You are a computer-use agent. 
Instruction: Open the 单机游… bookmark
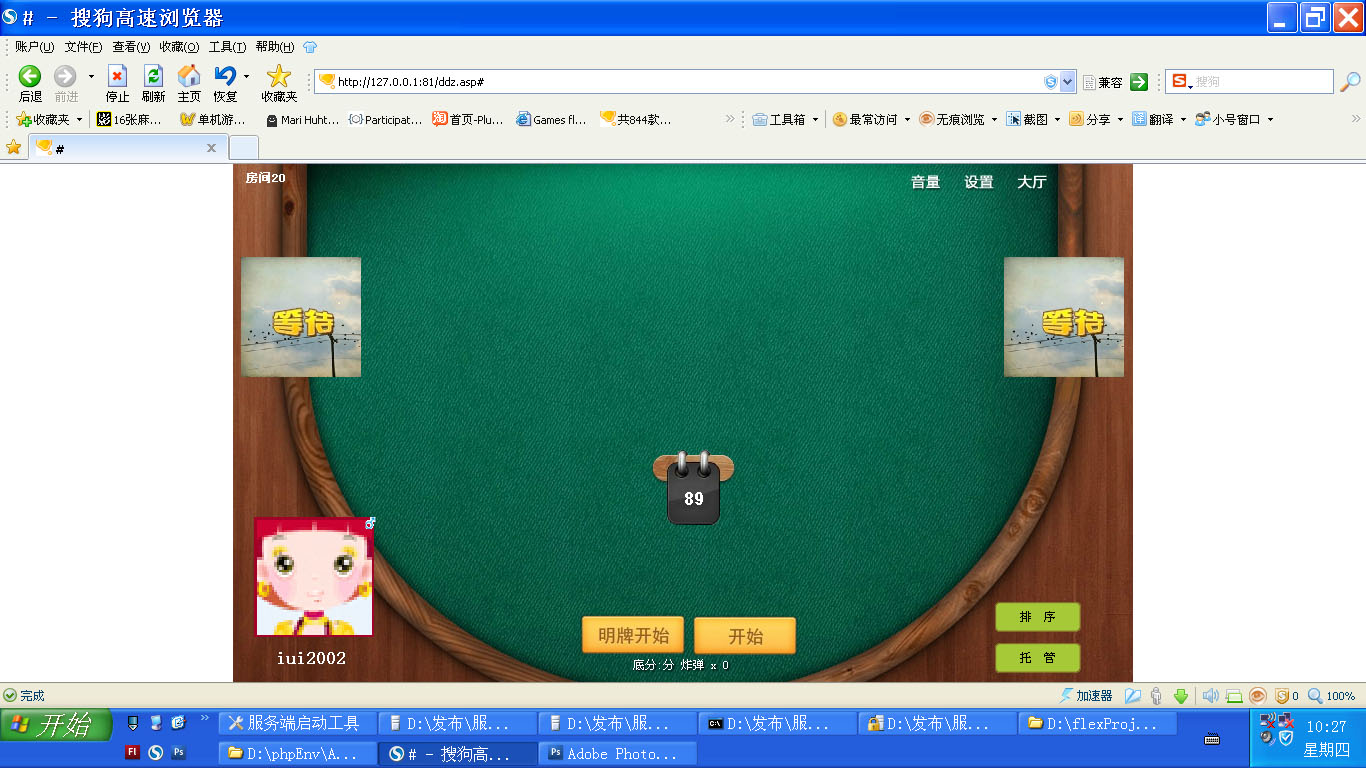tap(213, 119)
